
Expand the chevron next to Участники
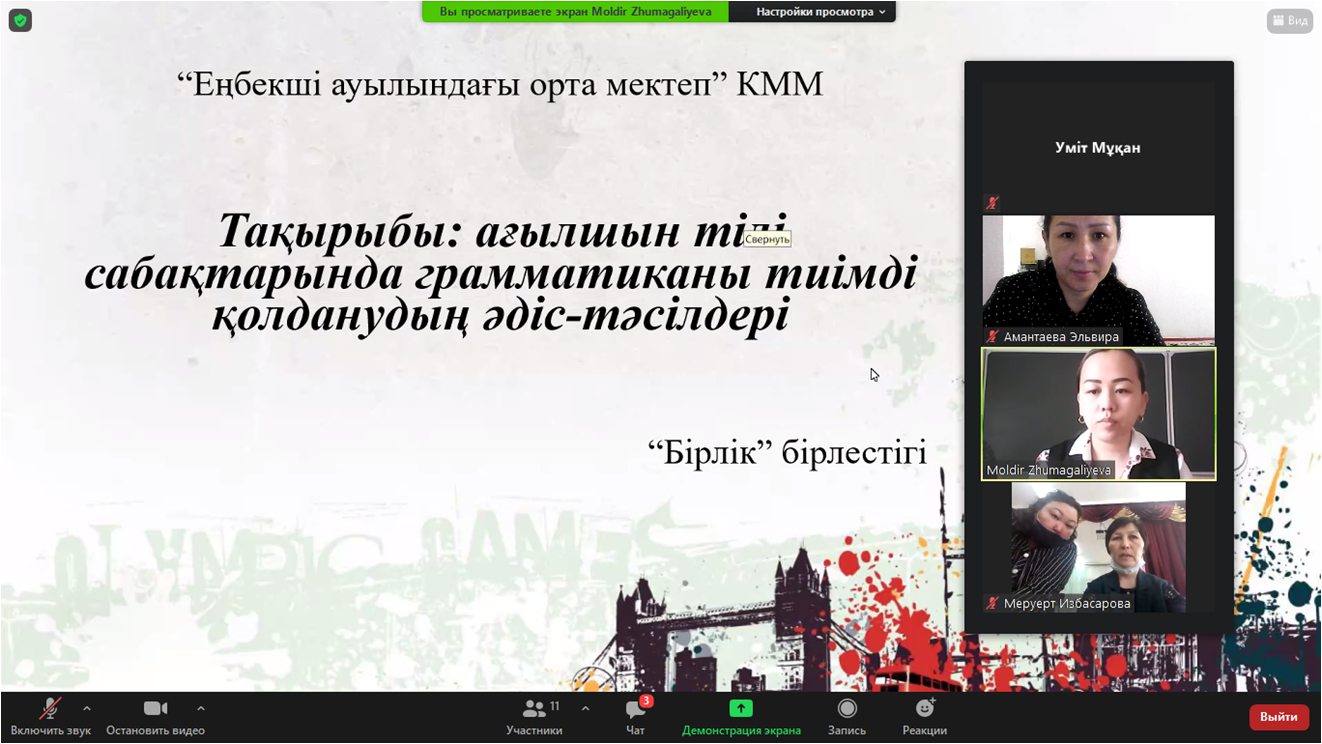point(585,708)
